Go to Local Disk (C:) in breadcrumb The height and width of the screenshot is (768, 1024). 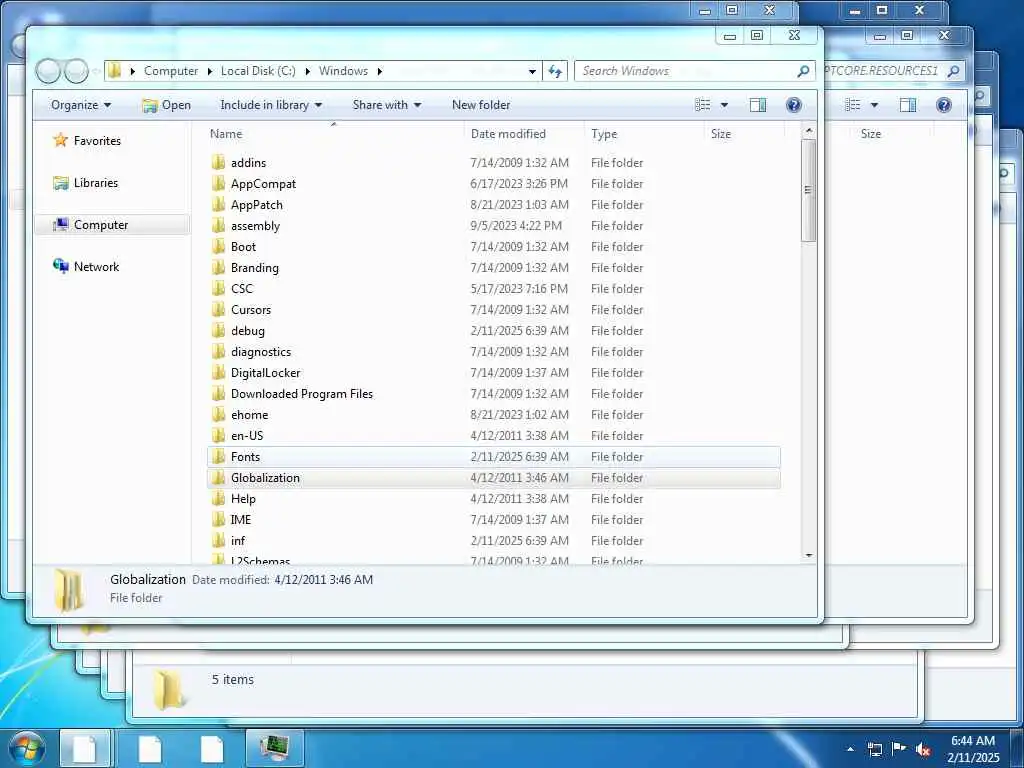pos(258,71)
